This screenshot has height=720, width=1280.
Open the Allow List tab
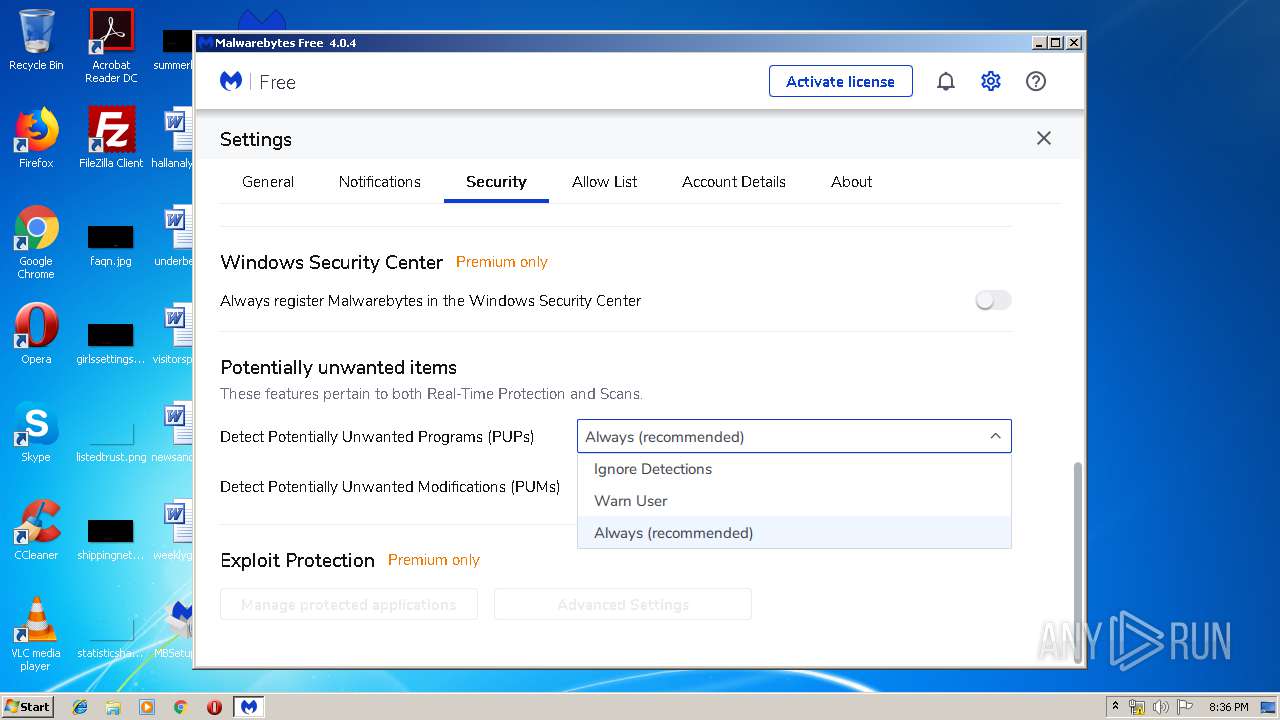605,182
